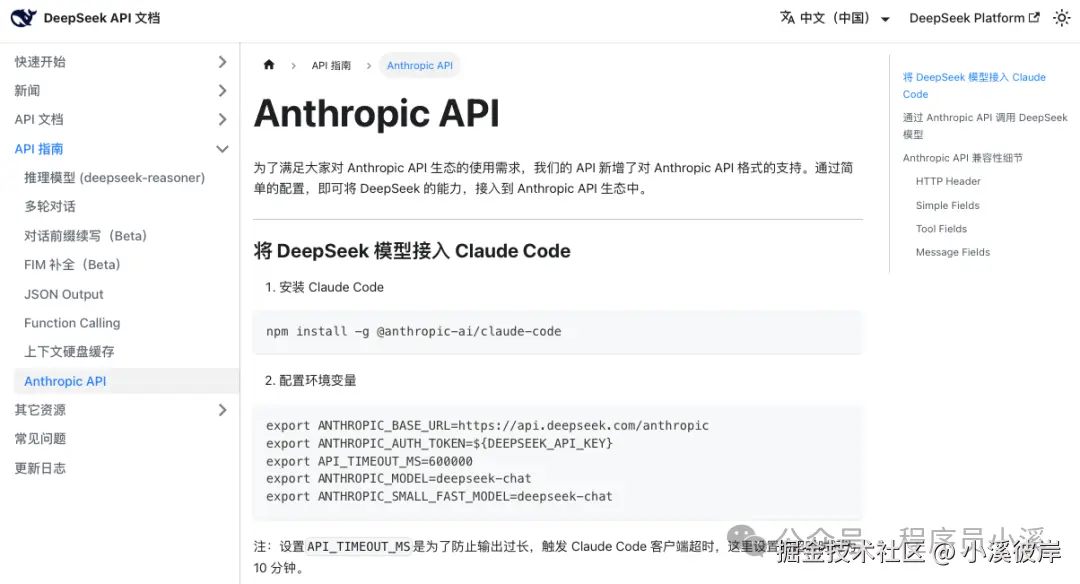The height and width of the screenshot is (584, 1080).
Task: Click the 快速开始 sidebar label
Action: (x=40, y=62)
